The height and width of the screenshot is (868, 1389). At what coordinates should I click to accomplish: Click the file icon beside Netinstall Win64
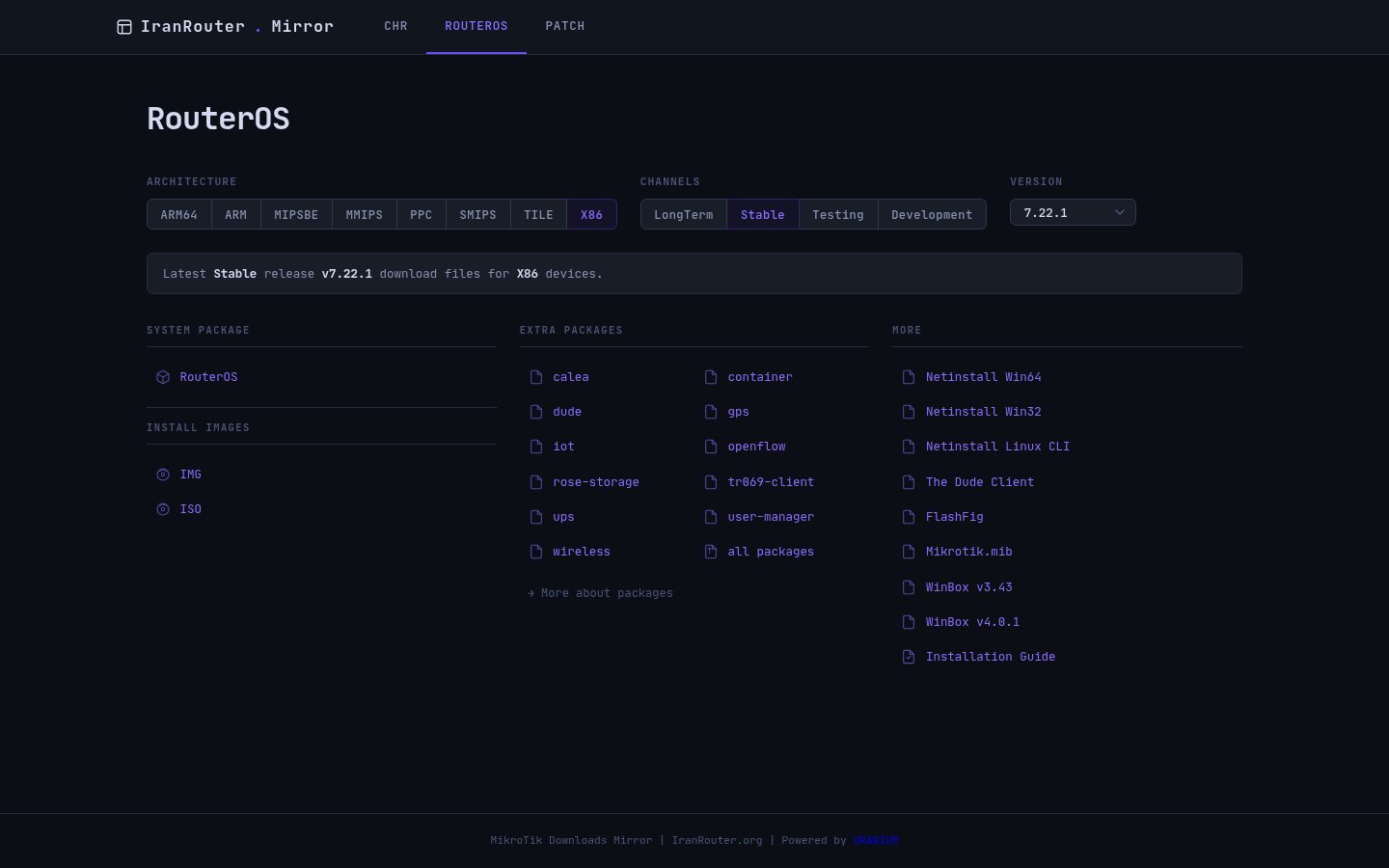(x=909, y=377)
